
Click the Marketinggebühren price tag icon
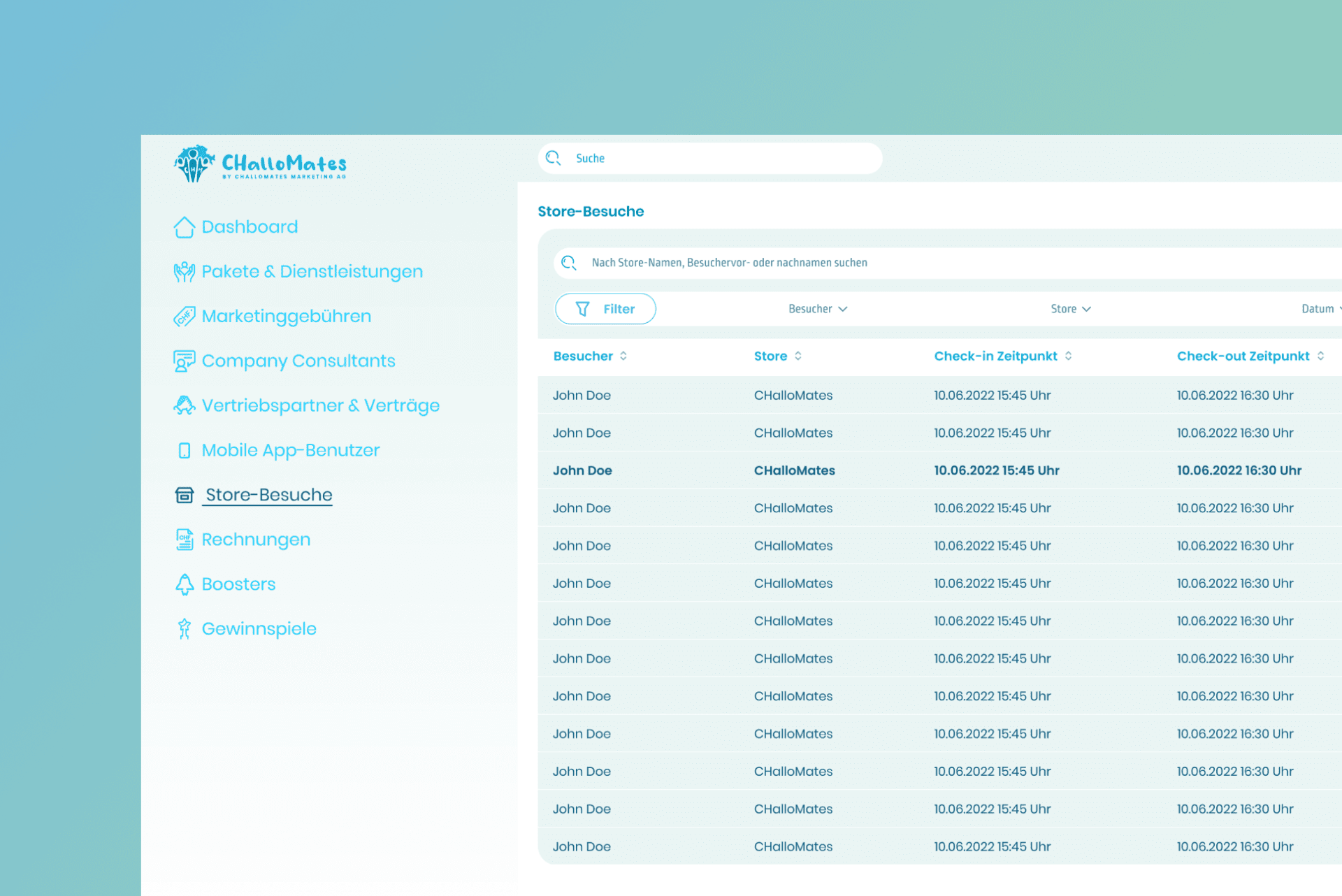184,317
